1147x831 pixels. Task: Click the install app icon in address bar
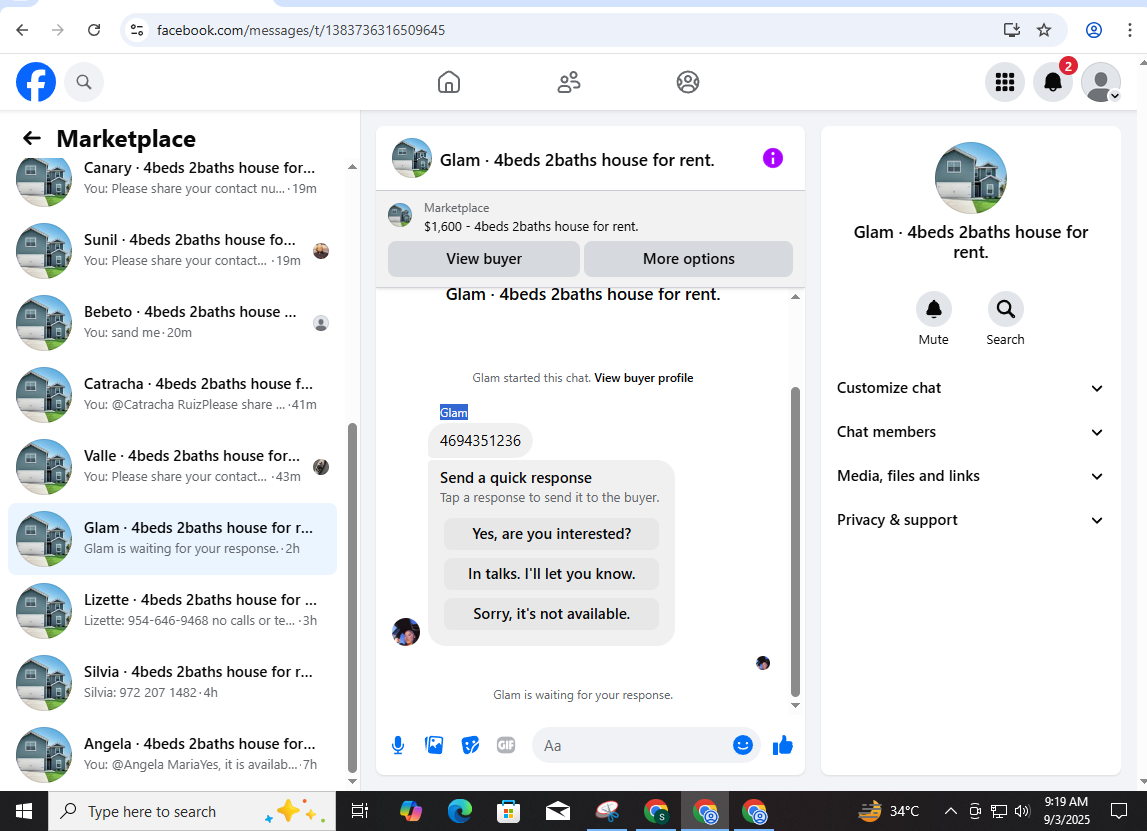[x=1012, y=30]
